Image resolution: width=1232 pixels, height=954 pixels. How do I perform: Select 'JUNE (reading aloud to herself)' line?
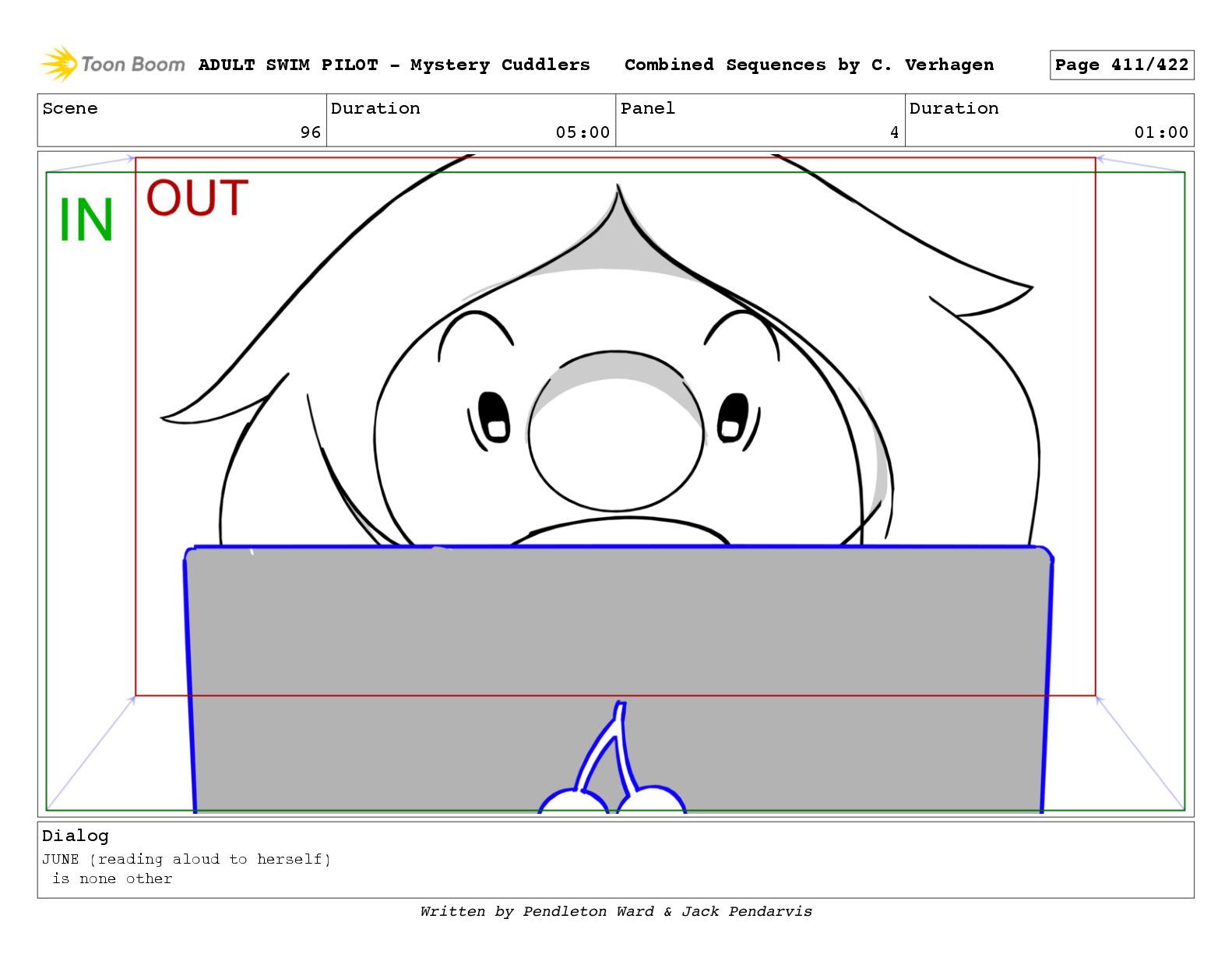(x=187, y=859)
